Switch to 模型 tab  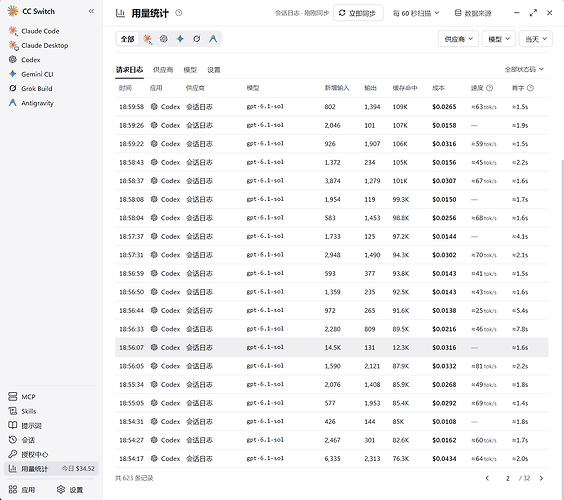pyautogui.click(x=190, y=70)
